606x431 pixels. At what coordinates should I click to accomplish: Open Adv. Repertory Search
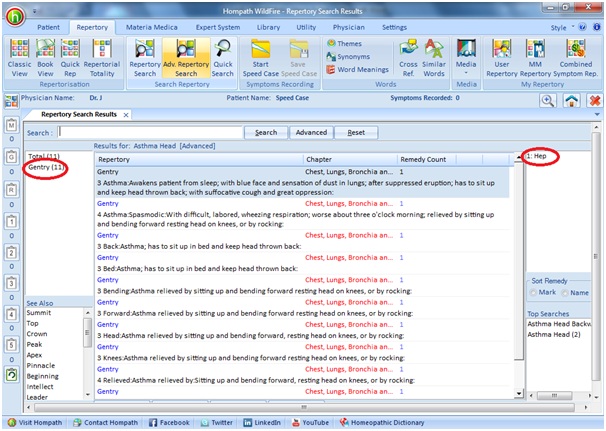[186, 58]
